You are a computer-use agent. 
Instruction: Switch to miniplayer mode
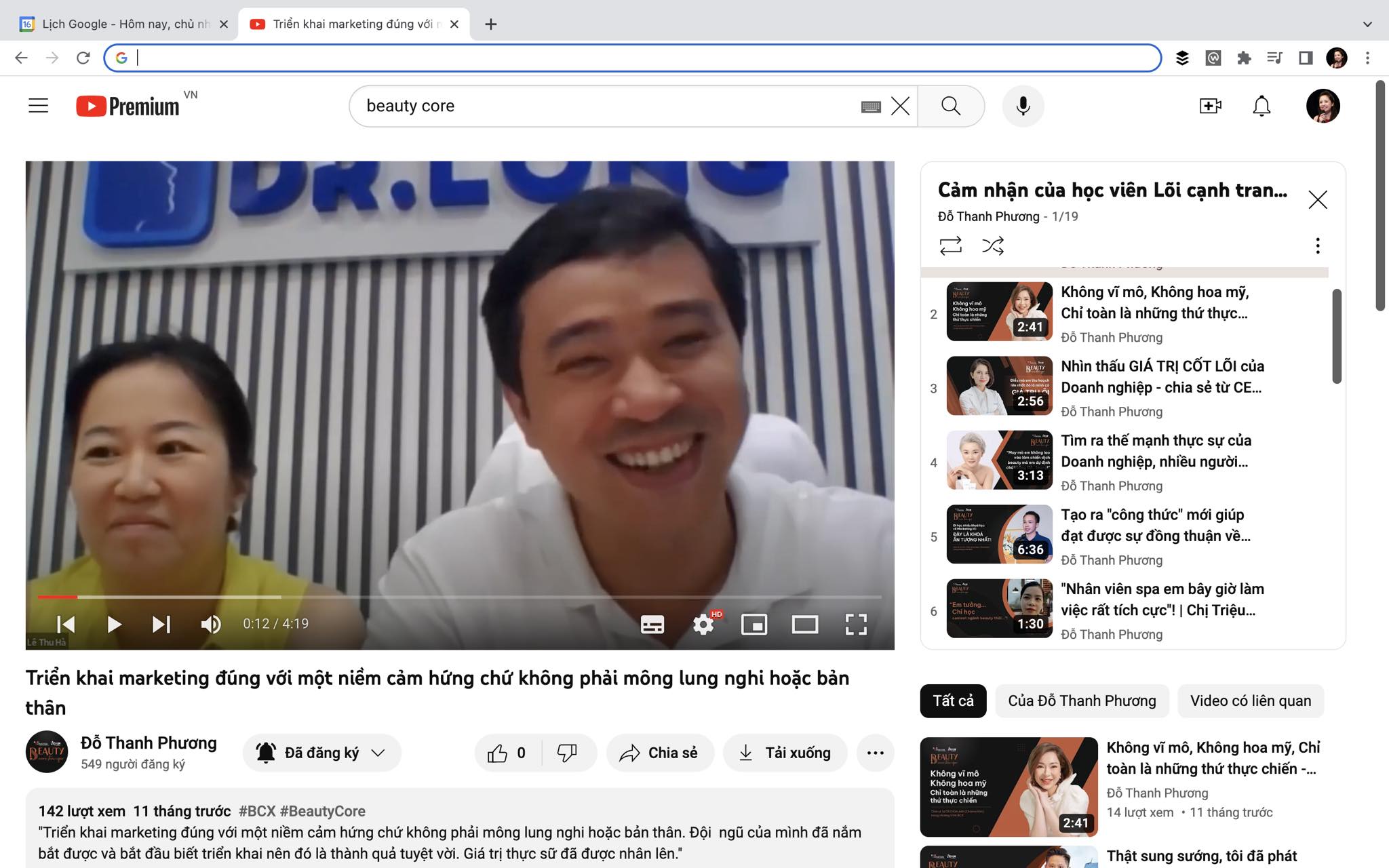754,624
